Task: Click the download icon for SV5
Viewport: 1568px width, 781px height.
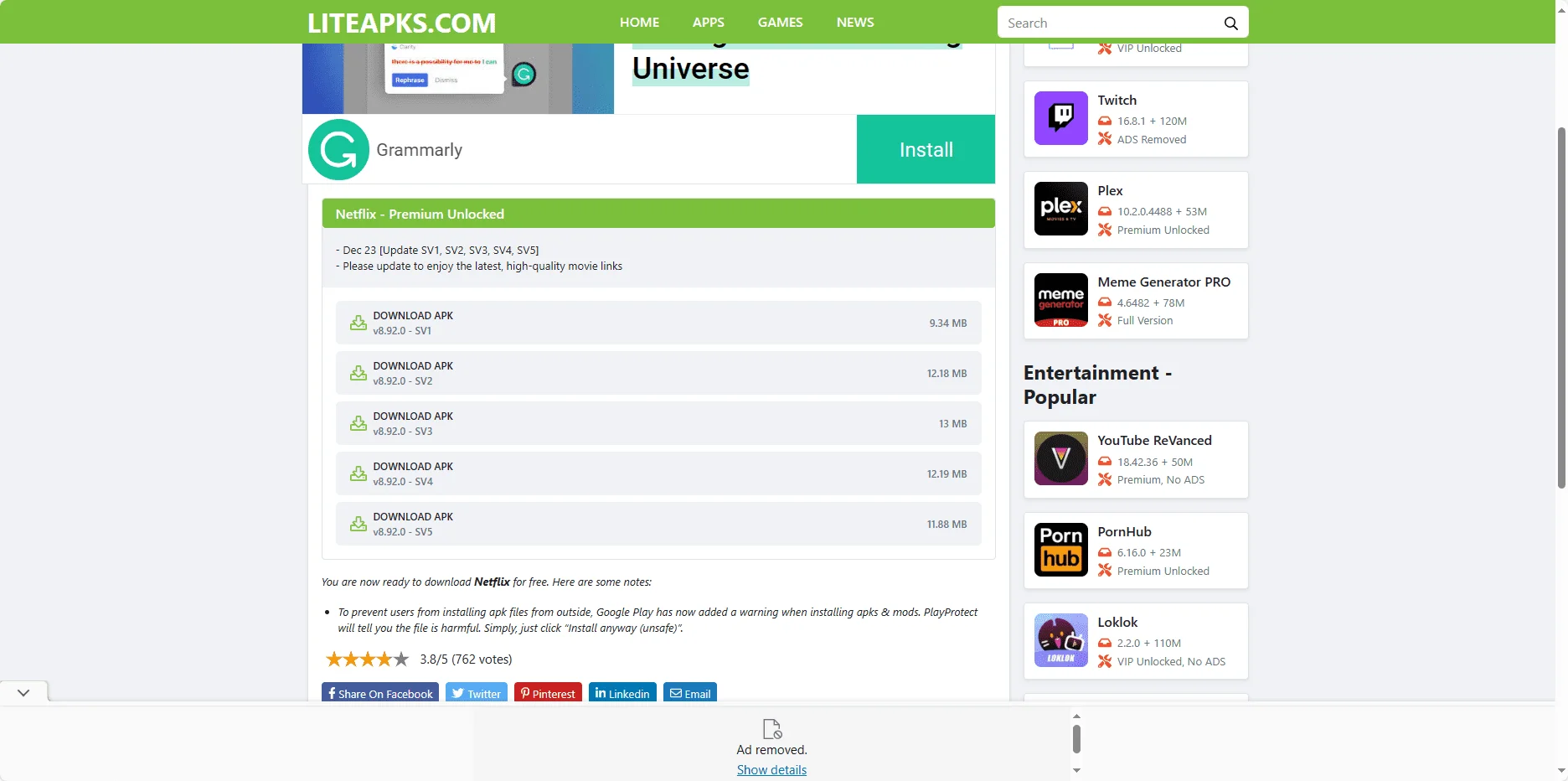Action: 358,524
